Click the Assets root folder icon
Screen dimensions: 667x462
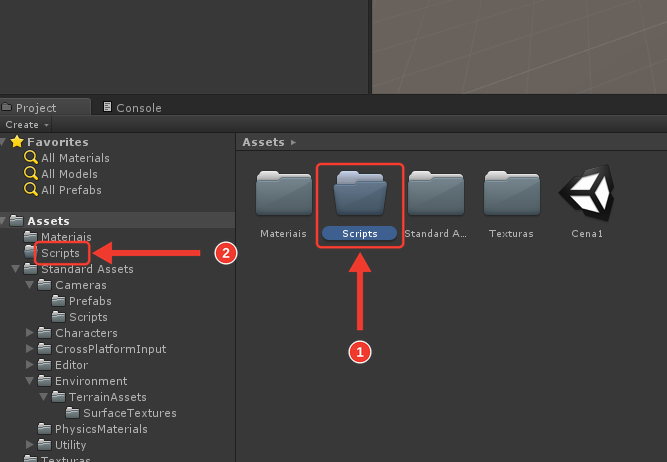pos(17,220)
